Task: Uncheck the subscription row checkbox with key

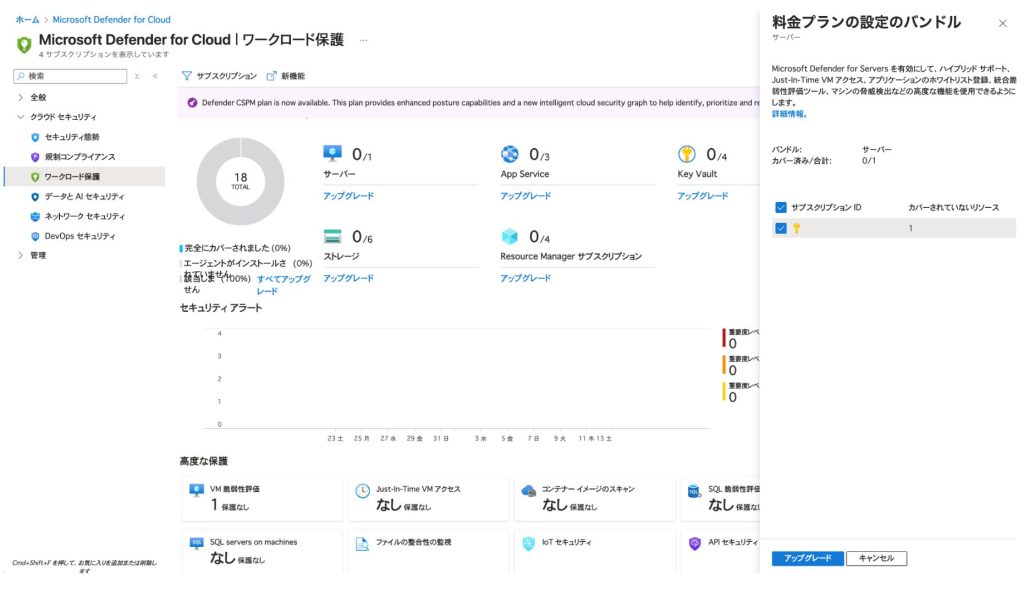Action: click(781, 228)
